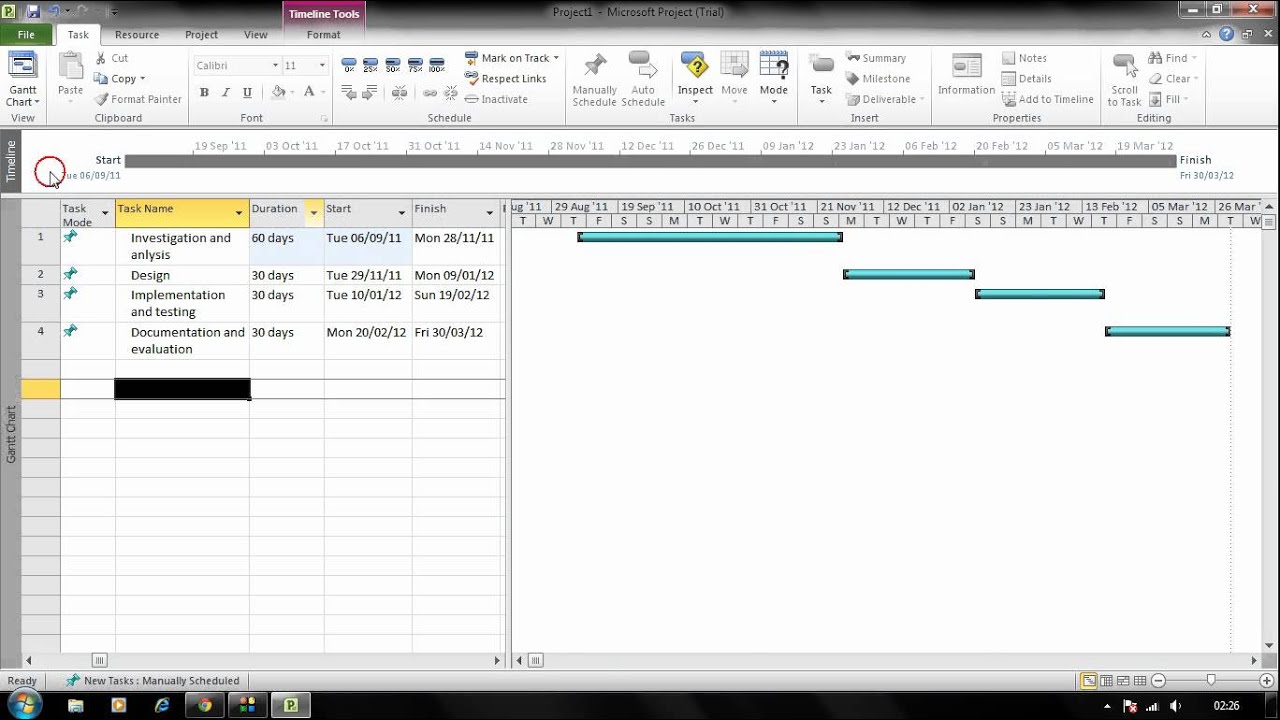Click Scroll to Task
1280x720 pixels.
(x=1124, y=79)
